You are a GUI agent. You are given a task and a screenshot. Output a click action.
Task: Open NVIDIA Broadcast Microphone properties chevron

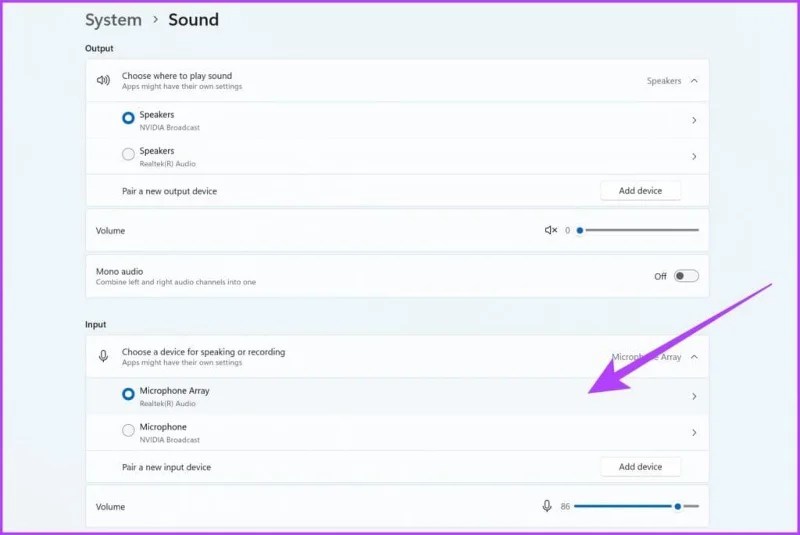coord(694,432)
